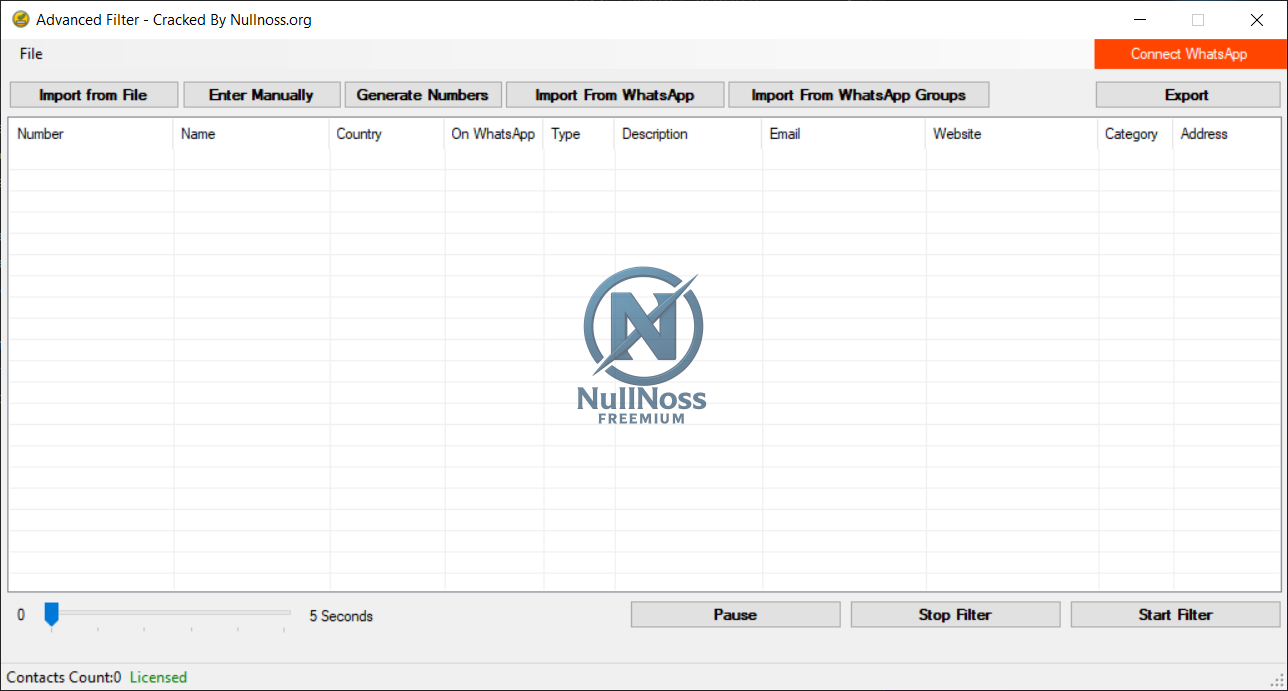Sort by the Country column header
The height and width of the screenshot is (691, 1288).
pos(387,134)
